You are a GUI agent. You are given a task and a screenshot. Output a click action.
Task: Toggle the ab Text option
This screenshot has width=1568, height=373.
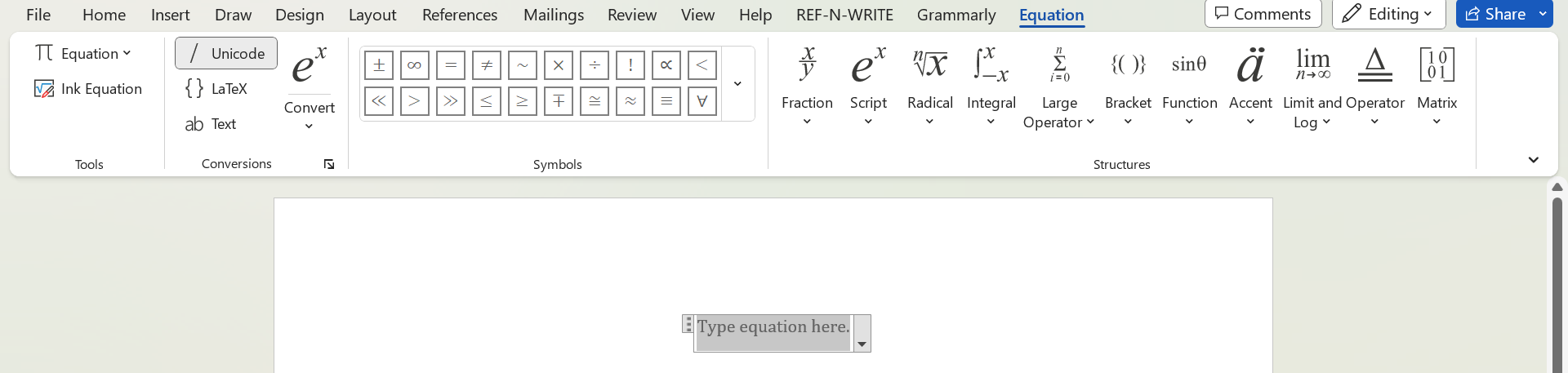(211, 124)
